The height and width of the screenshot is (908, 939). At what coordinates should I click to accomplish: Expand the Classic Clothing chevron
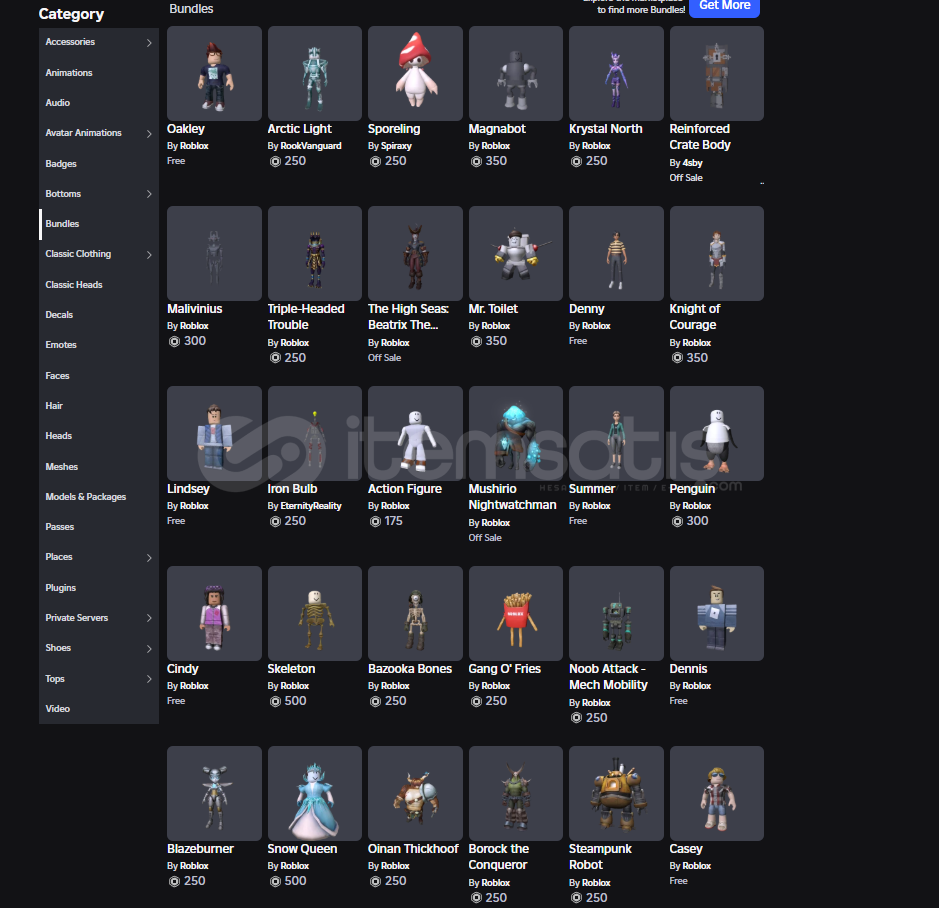coord(149,255)
